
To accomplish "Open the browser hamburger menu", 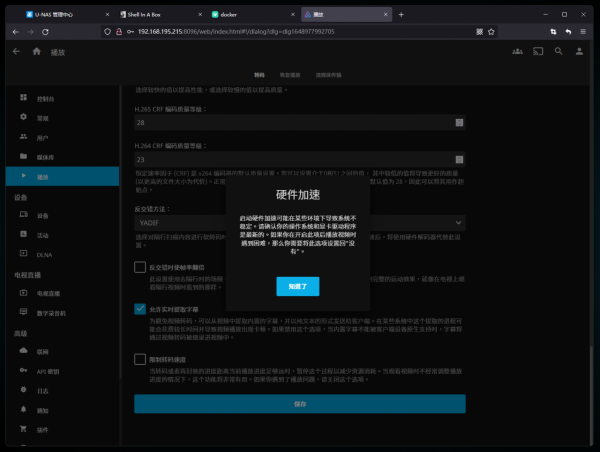I will [583, 32].
